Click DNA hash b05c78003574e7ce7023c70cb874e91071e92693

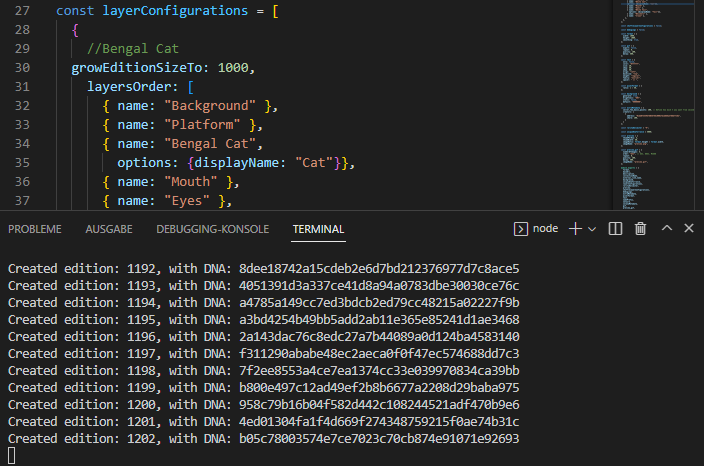pyautogui.click(x=379, y=439)
